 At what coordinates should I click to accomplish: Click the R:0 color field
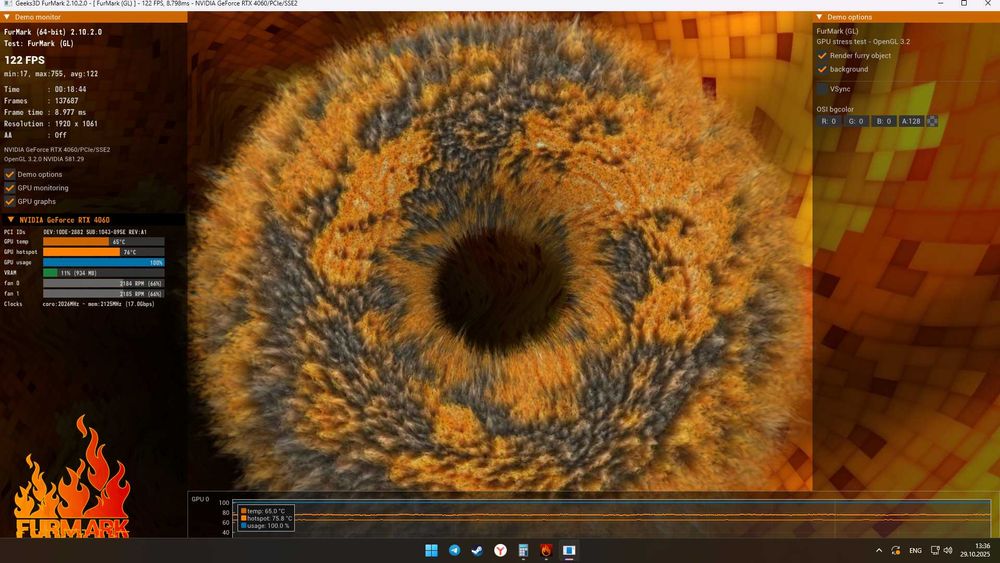tap(828, 121)
